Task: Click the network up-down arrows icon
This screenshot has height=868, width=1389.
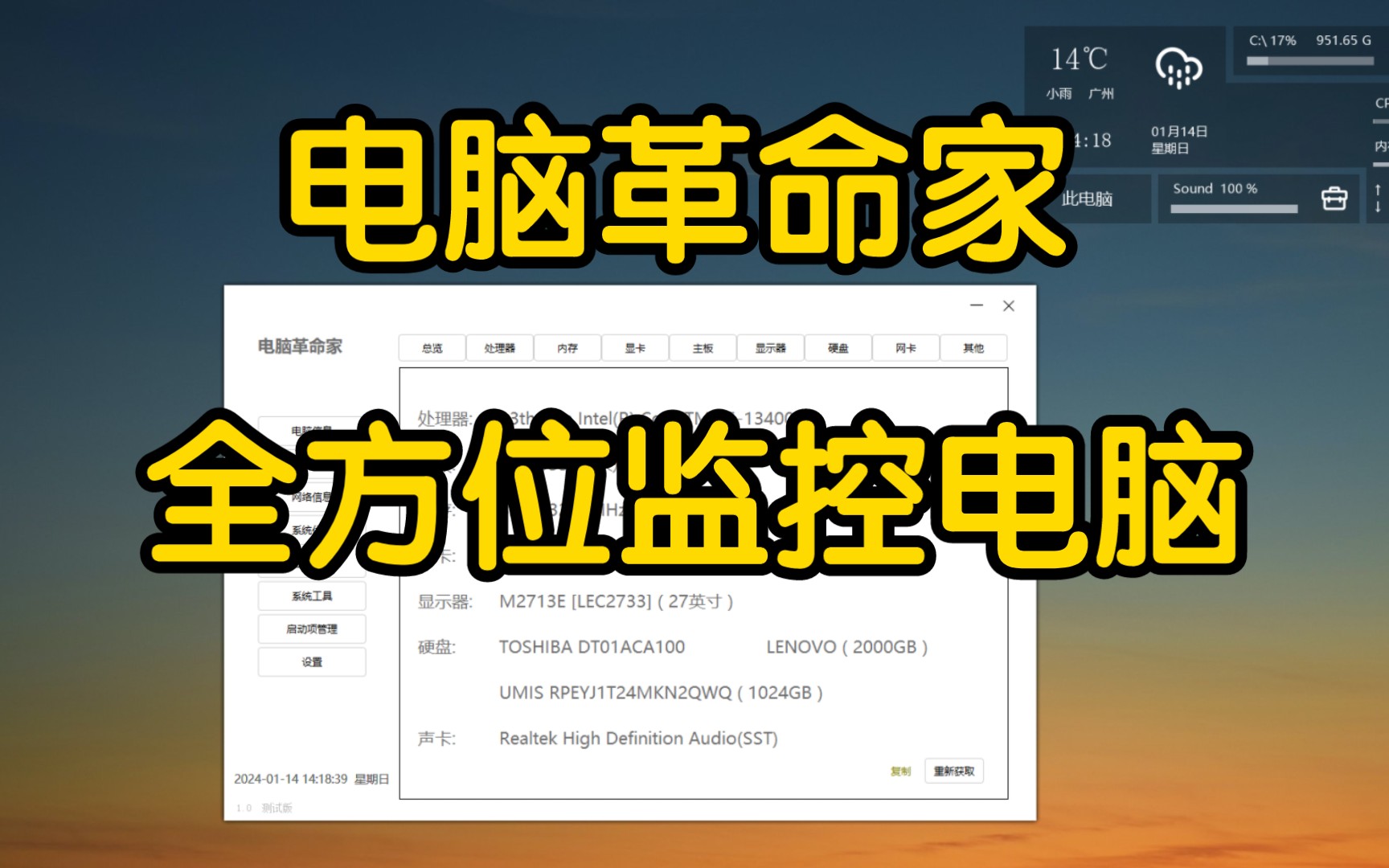Action: coord(1378,198)
